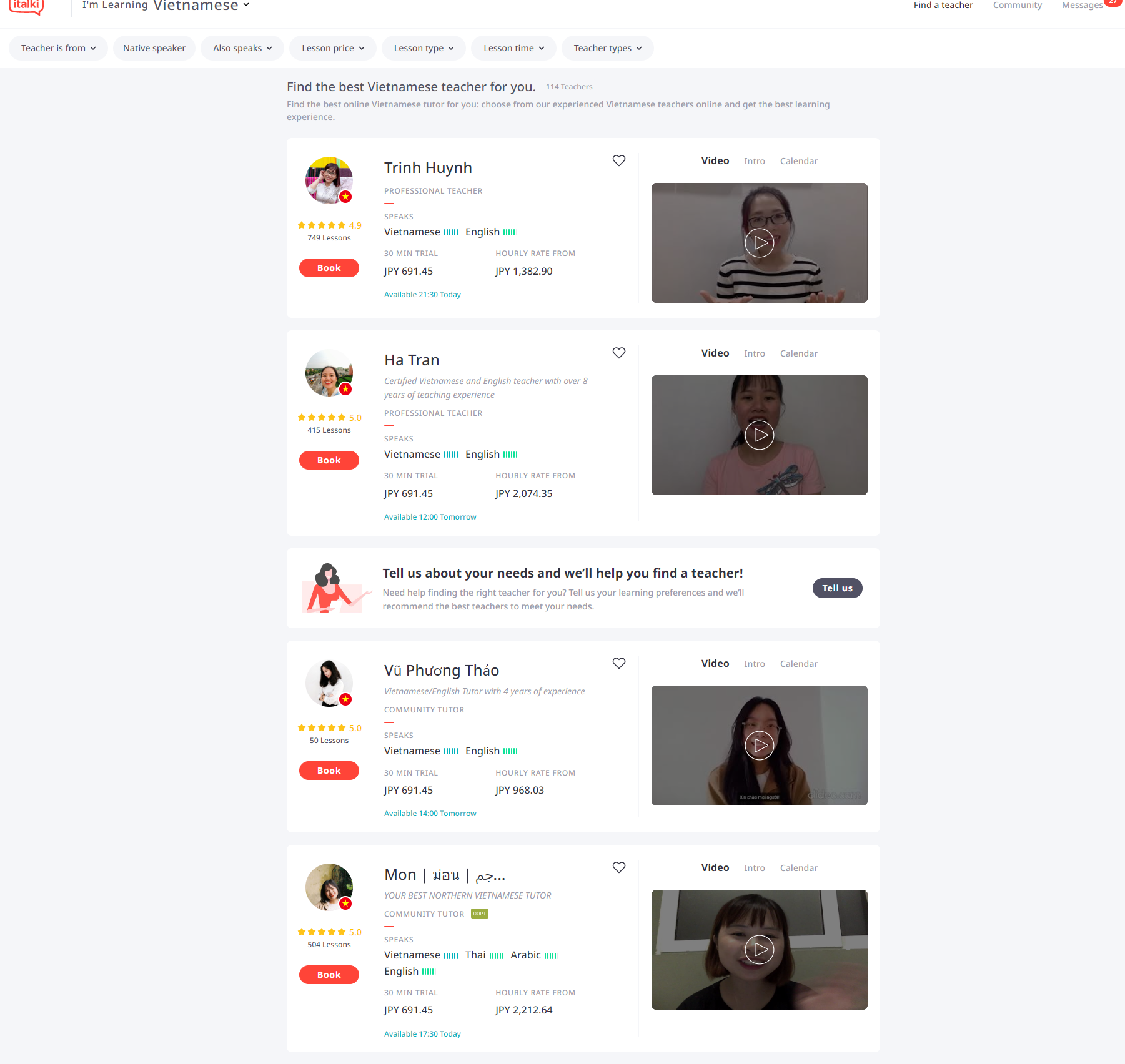Select the Intro tab on Trinh Huynh's card
This screenshot has width=1125, height=1064.
755,161
